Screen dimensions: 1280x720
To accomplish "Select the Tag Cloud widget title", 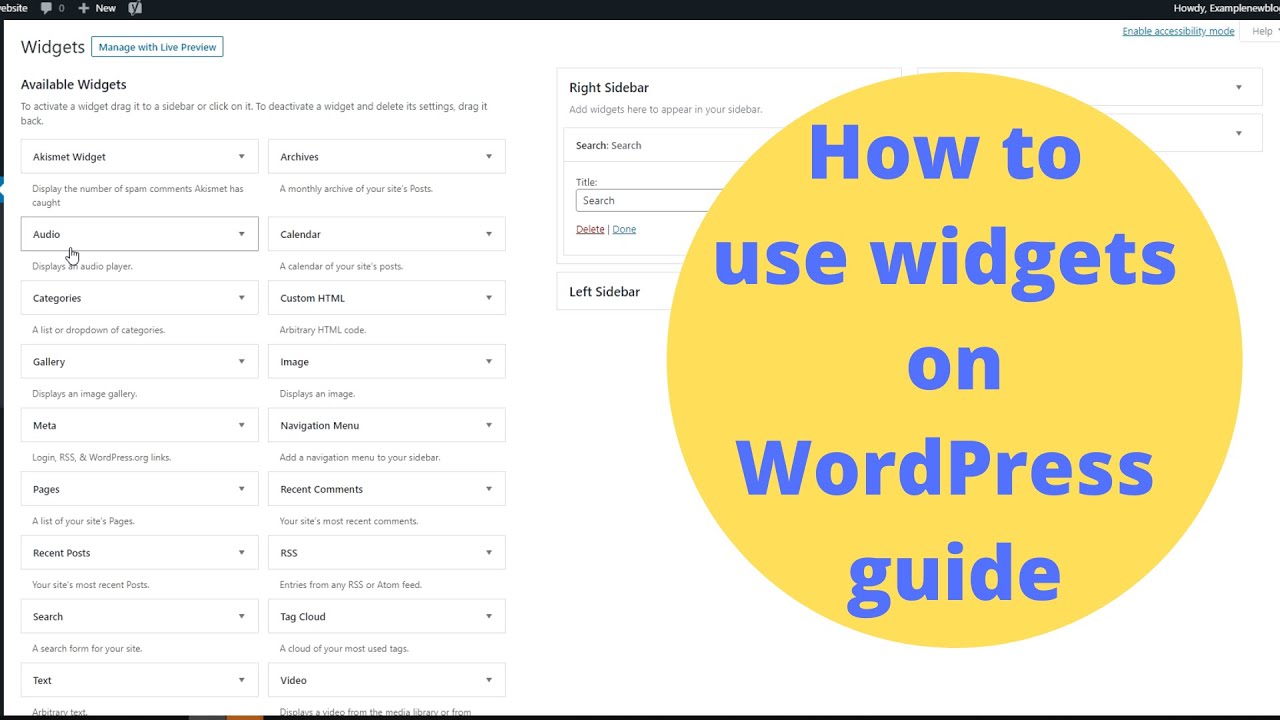I will click(302, 617).
